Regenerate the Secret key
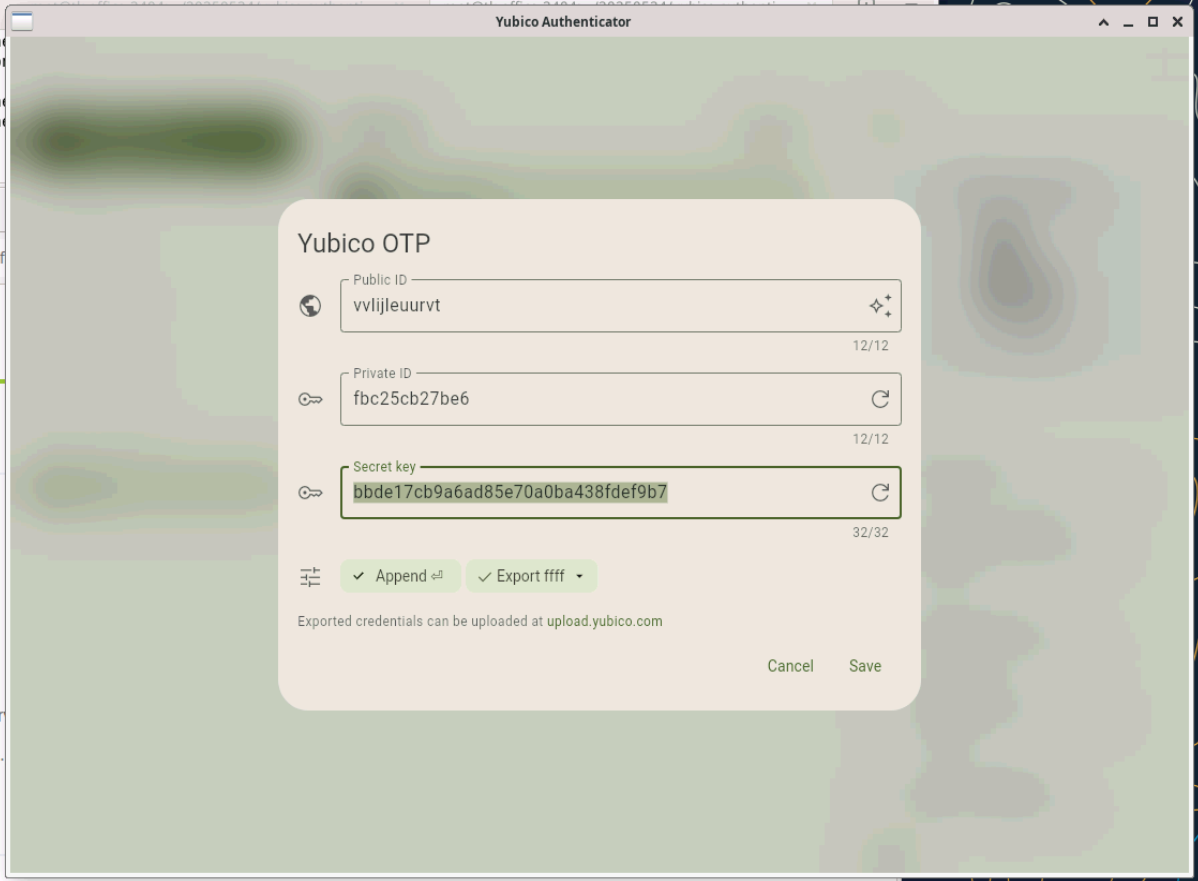This screenshot has width=1198, height=881. 880,492
